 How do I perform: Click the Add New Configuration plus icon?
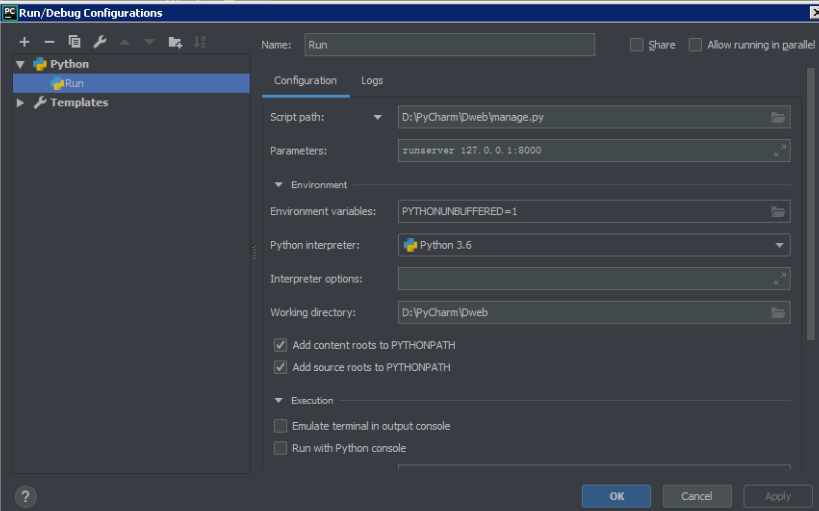click(x=24, y=42)
